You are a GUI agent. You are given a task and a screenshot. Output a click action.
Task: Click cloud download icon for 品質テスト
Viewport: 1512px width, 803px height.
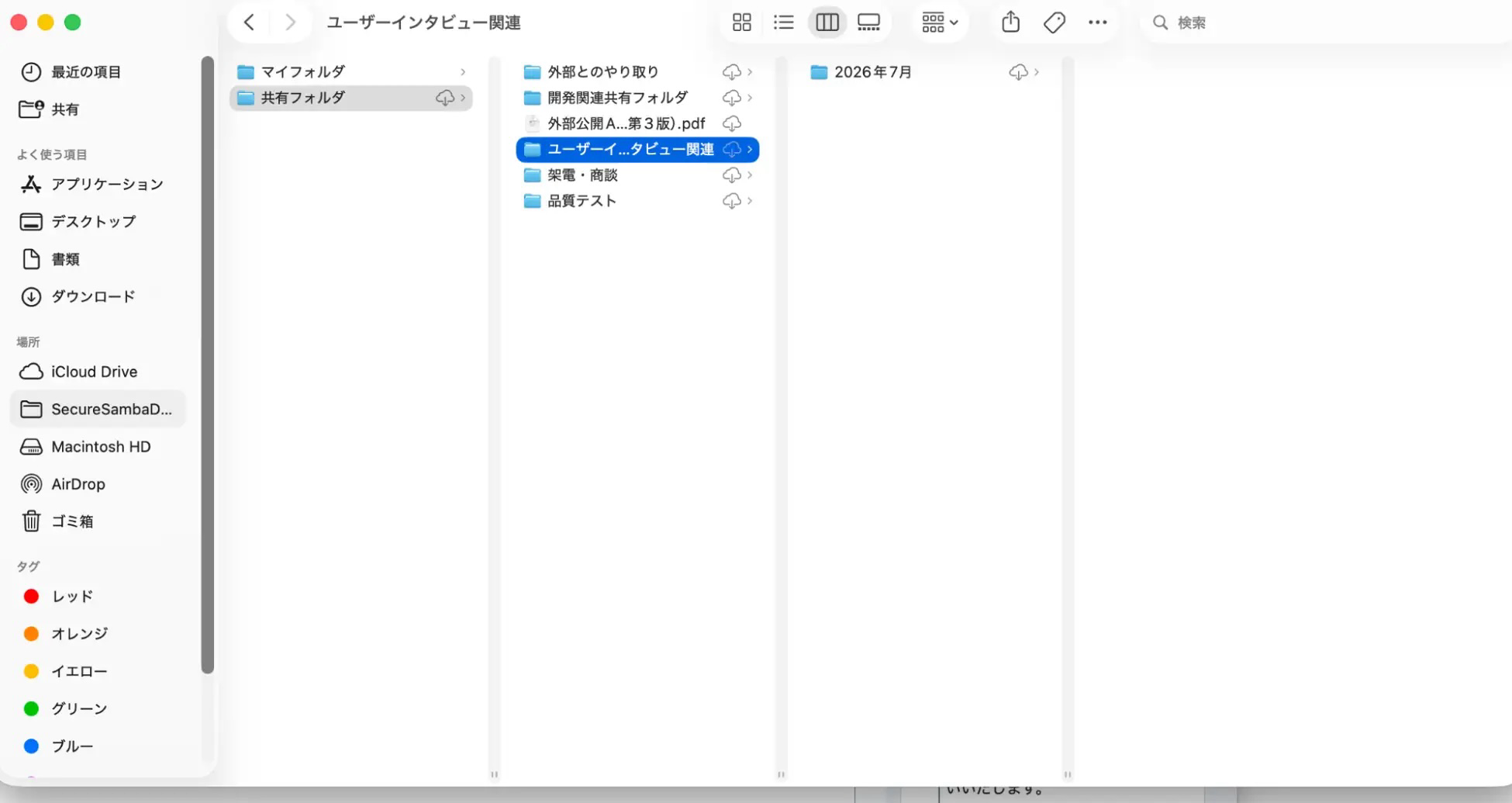pos(732,201)
